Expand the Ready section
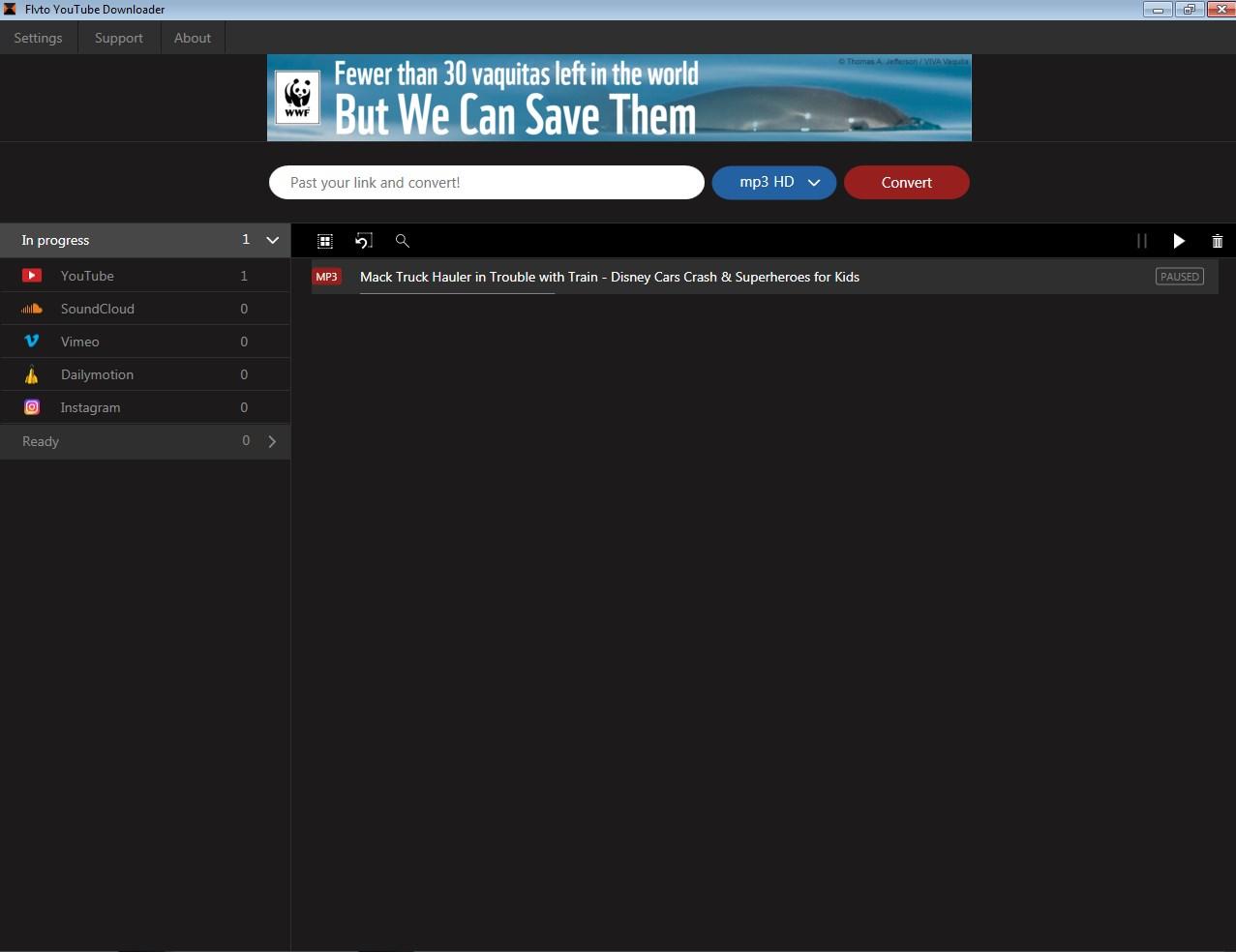 (x=272, y=441)
